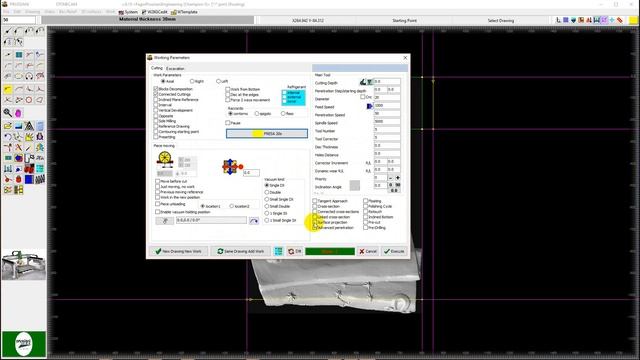Select the Right radio option

pyautogui.click(x=192, y=81)
